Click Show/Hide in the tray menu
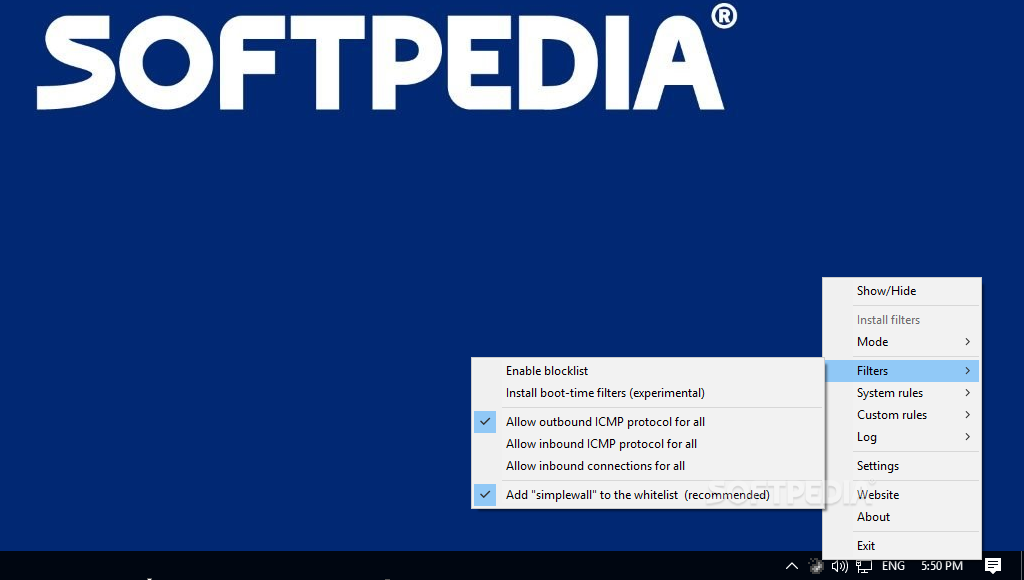The image size is (1024, 580). [x=901, y=291]
